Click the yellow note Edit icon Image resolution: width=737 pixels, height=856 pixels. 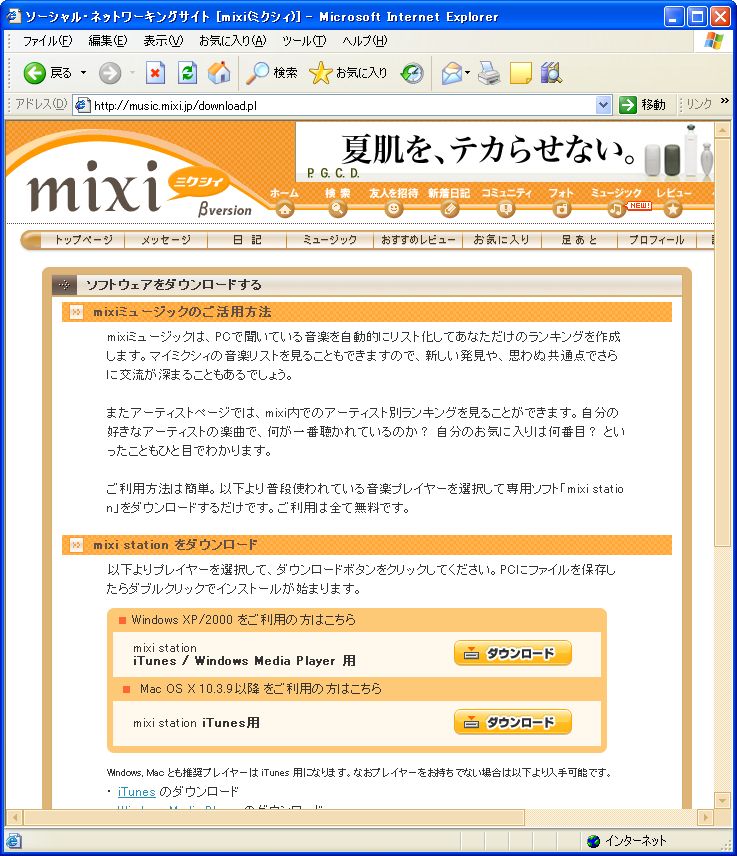click(x=520, y=73)
